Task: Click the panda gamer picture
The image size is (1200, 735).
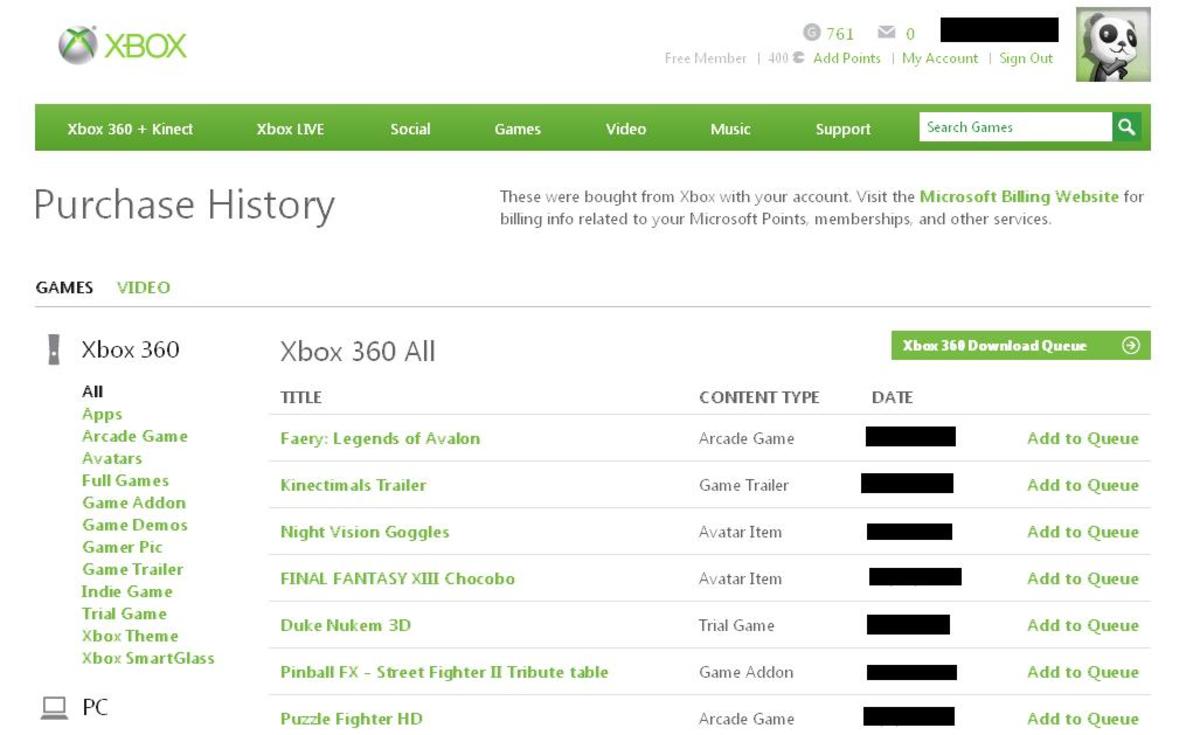Action: 1113,44
